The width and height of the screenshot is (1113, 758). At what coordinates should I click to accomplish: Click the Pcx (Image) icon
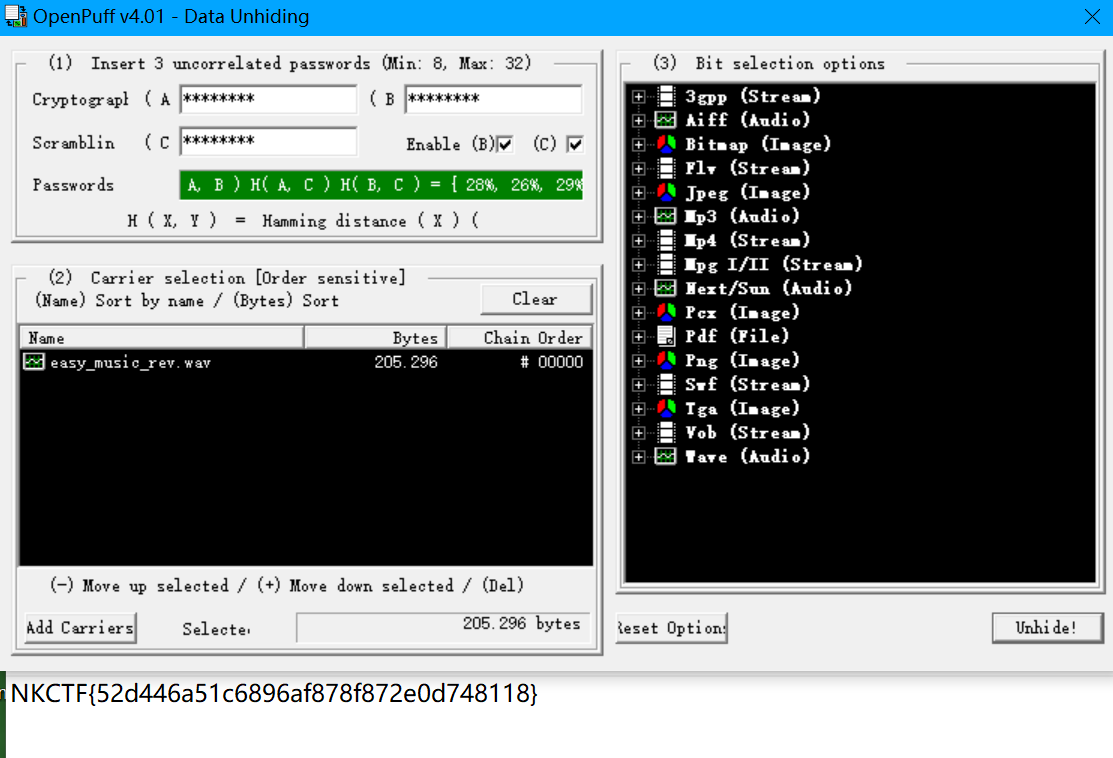[666, 312]
